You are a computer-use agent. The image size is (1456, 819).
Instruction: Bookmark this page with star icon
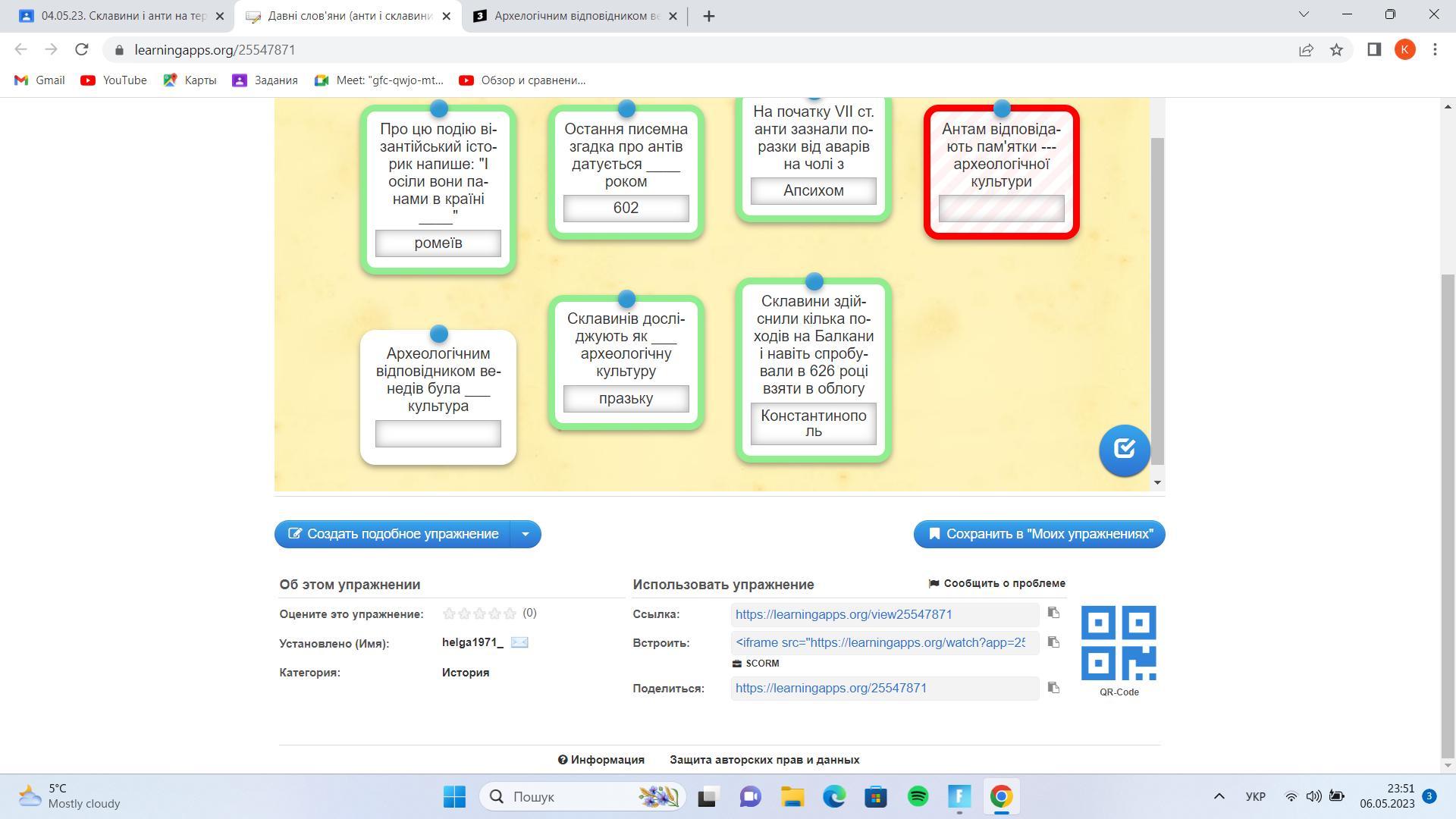1336,50
